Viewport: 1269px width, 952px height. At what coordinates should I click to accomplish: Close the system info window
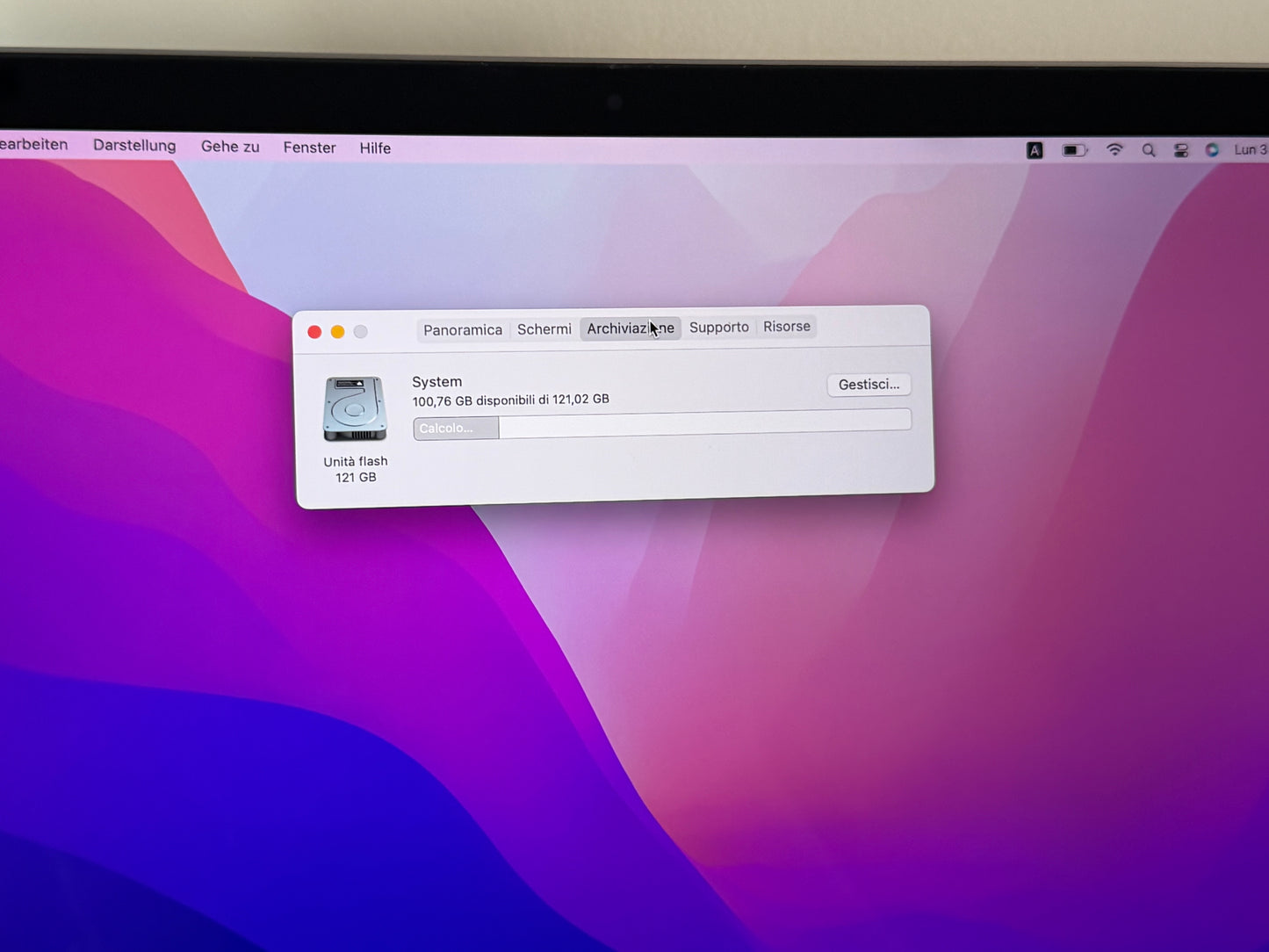314,332
